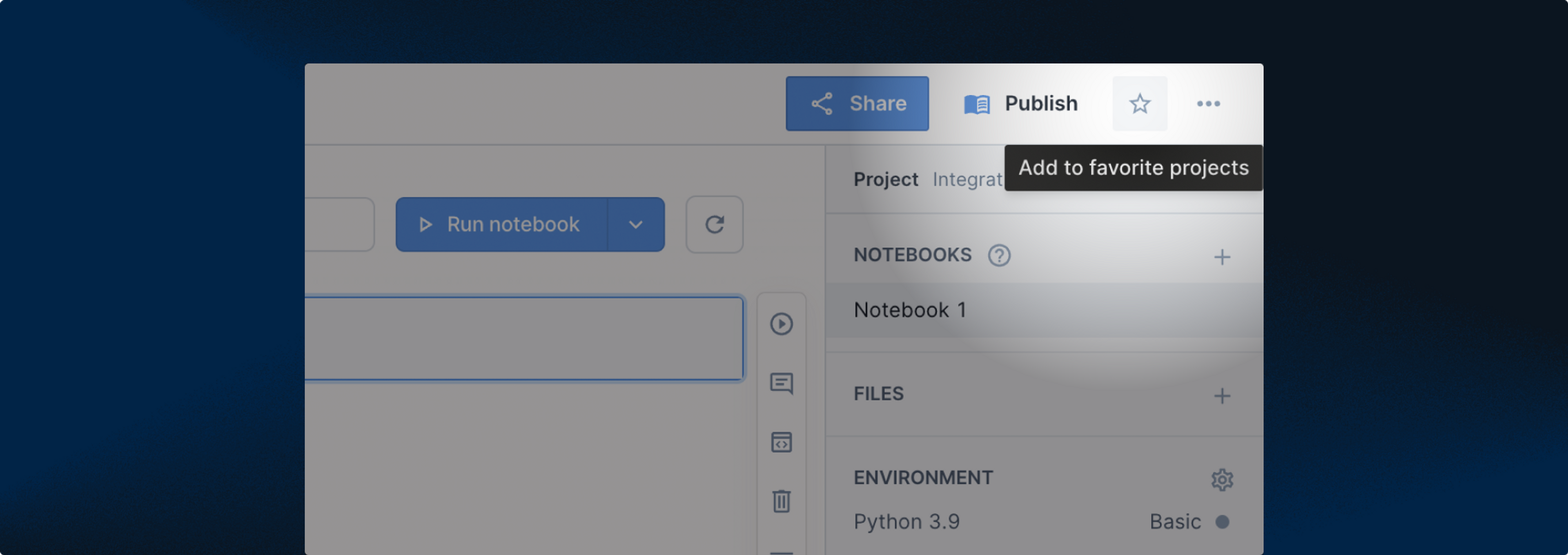Delete the cell with the trash icon
Image resolution: width=1568 pixels, height=555 pixels.
[782, 501]
